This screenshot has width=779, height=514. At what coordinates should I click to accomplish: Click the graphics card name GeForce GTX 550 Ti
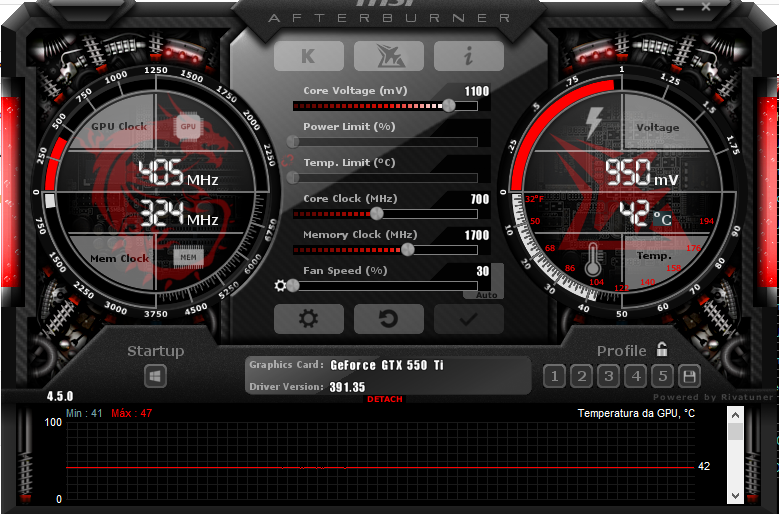tap(387, 365)
